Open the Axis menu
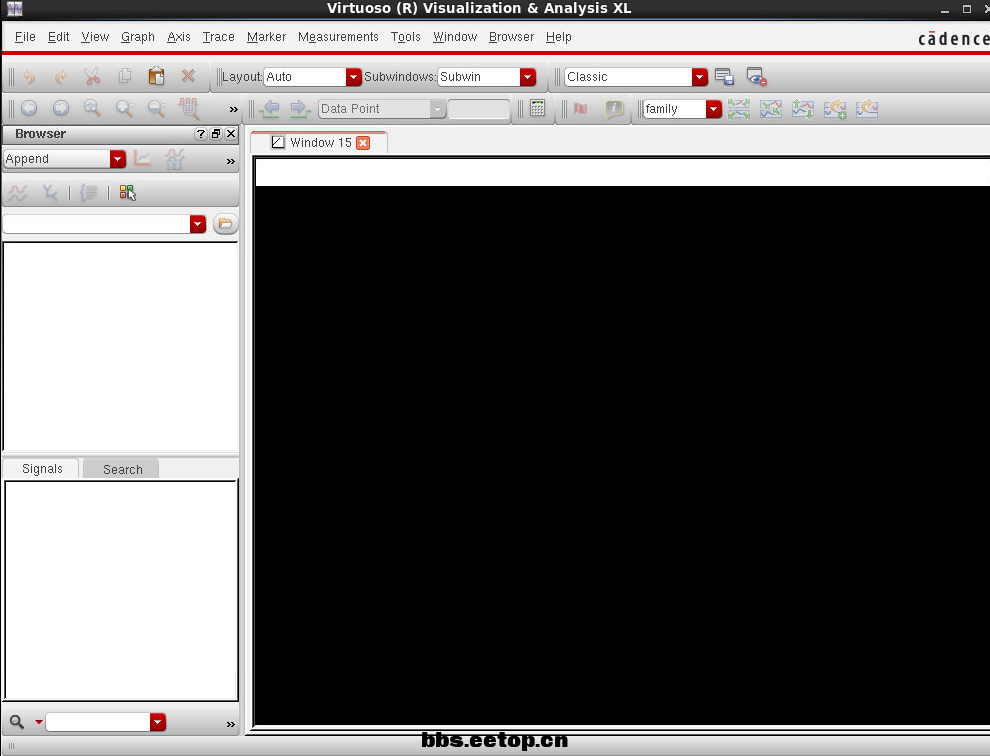The width and height of the screenshot is (990, 756). tap(179, 37)
